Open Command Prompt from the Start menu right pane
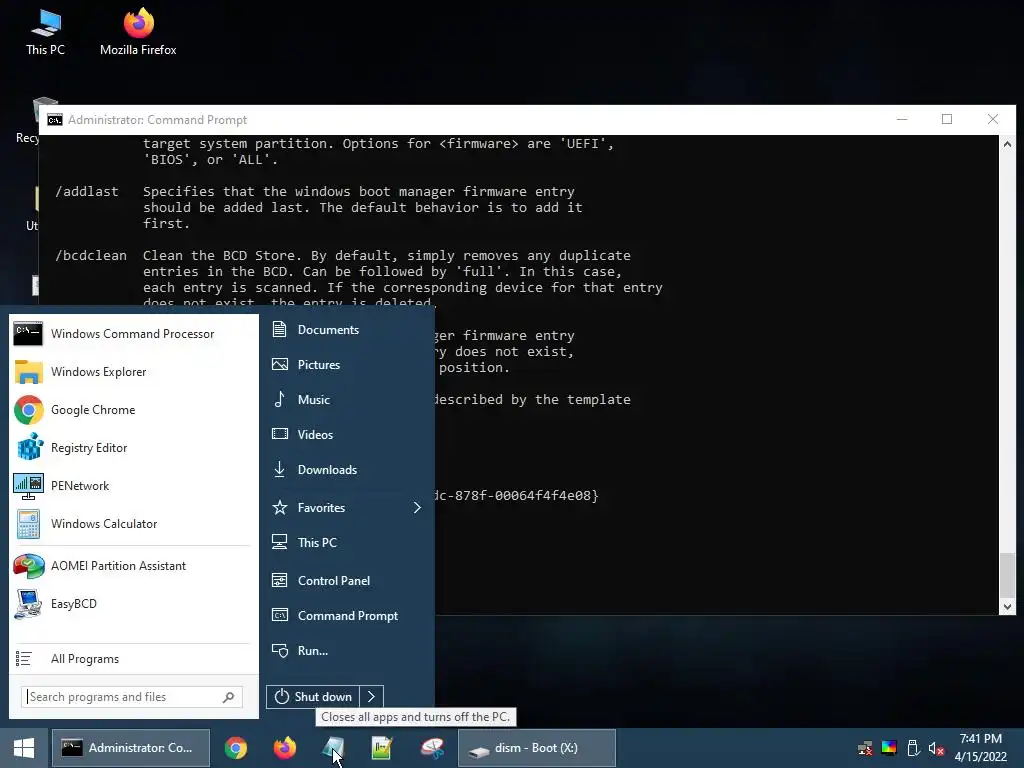Image resolution: width=1024 pixels, height=768 pixels. pos(347,616)
